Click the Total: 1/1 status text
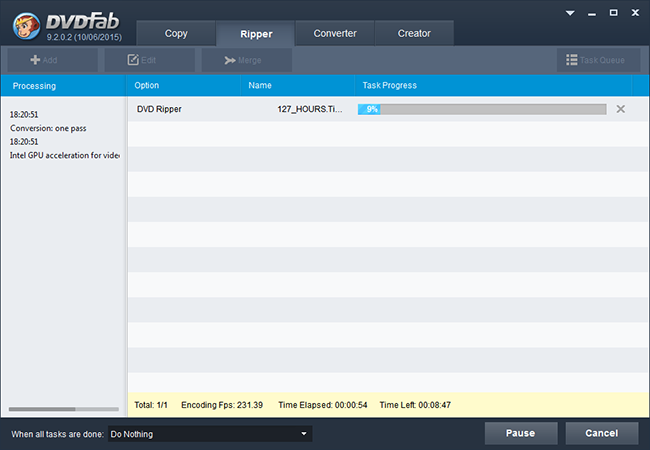This screenshot has height=450, width=650. 151,405
